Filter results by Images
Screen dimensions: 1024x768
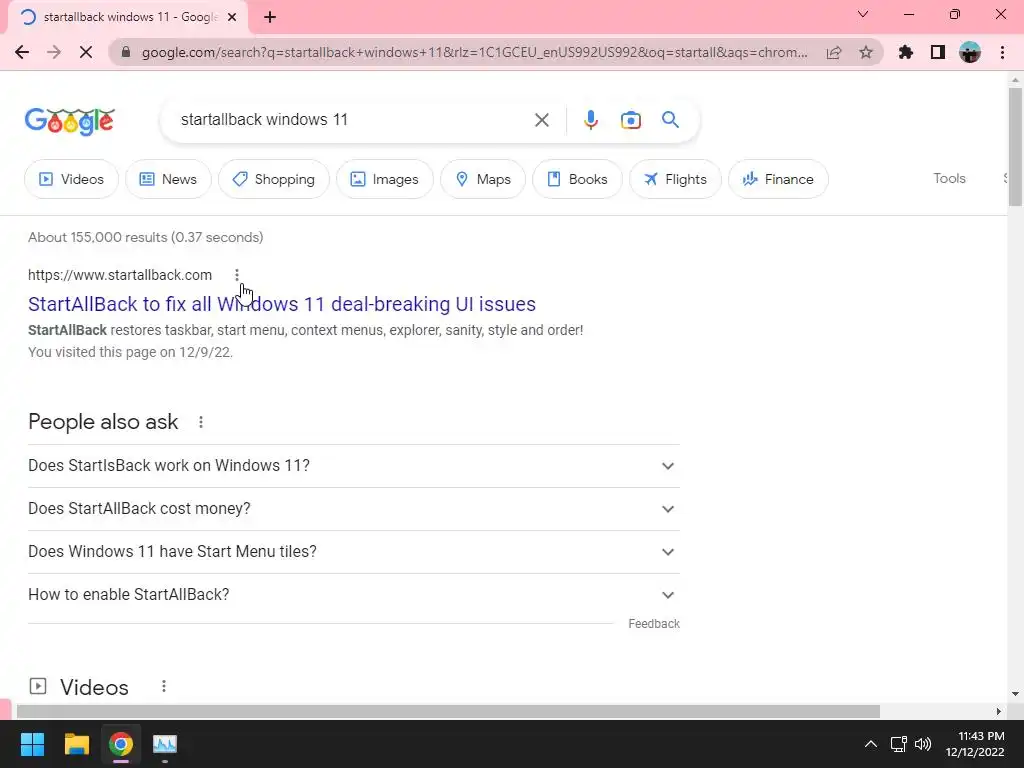(385, 179)
